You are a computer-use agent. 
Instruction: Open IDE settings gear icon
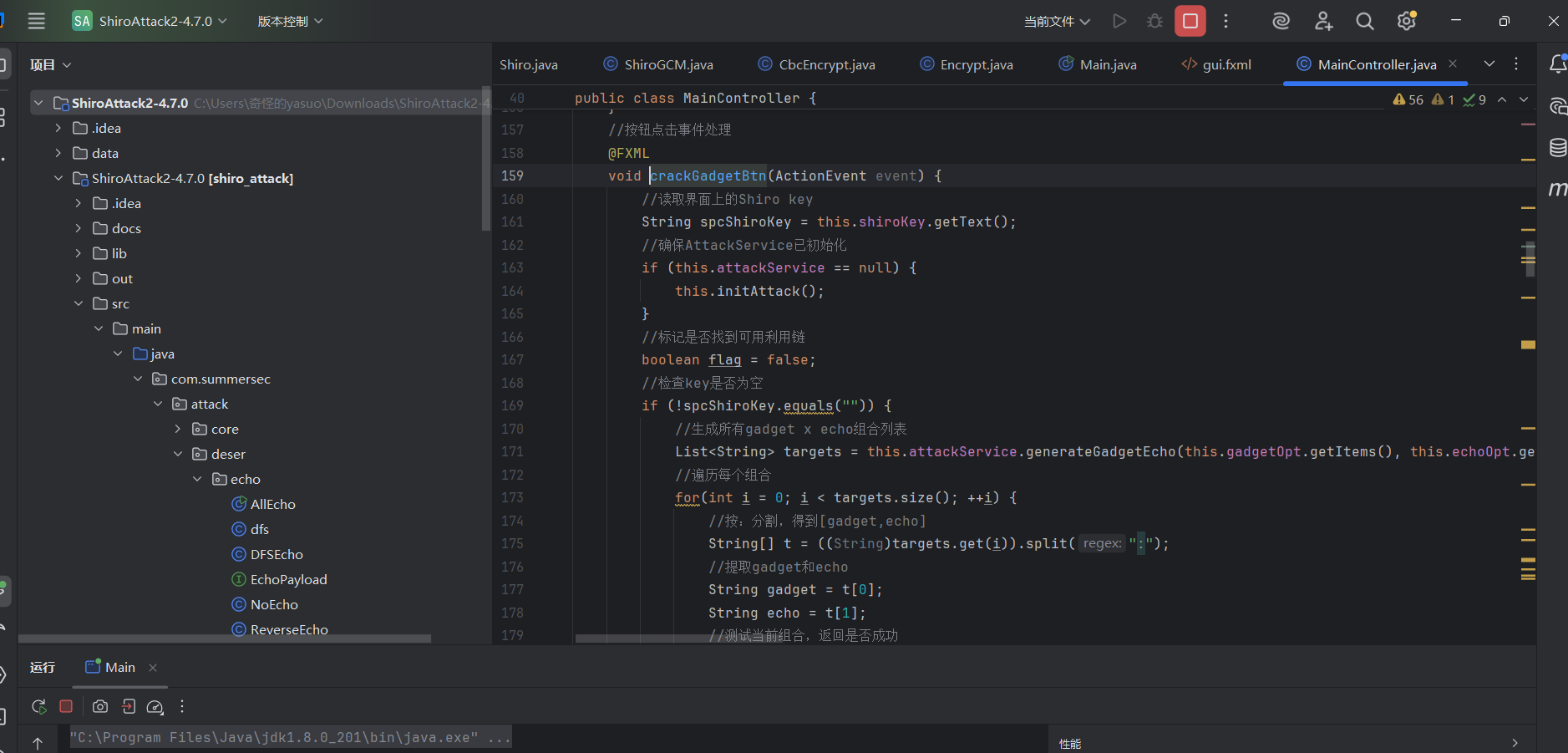[1407, 21]
